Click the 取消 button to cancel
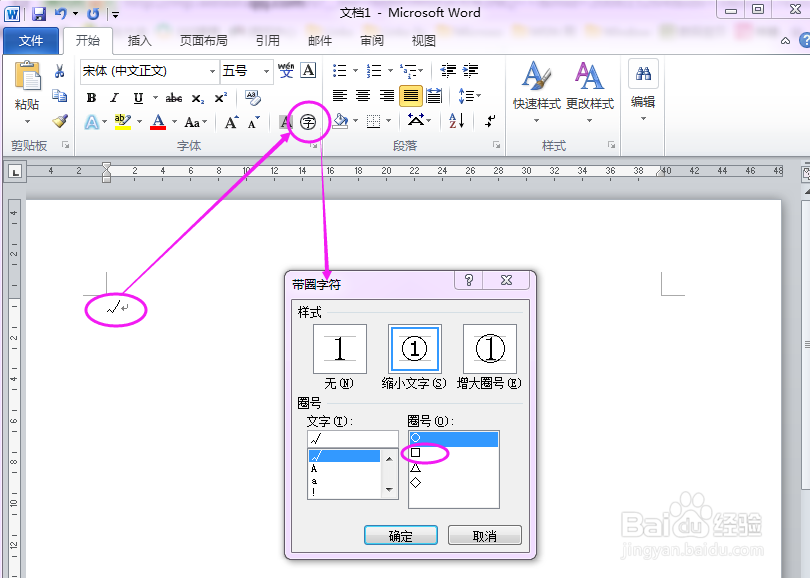810x578 pixels. (484, 534)
